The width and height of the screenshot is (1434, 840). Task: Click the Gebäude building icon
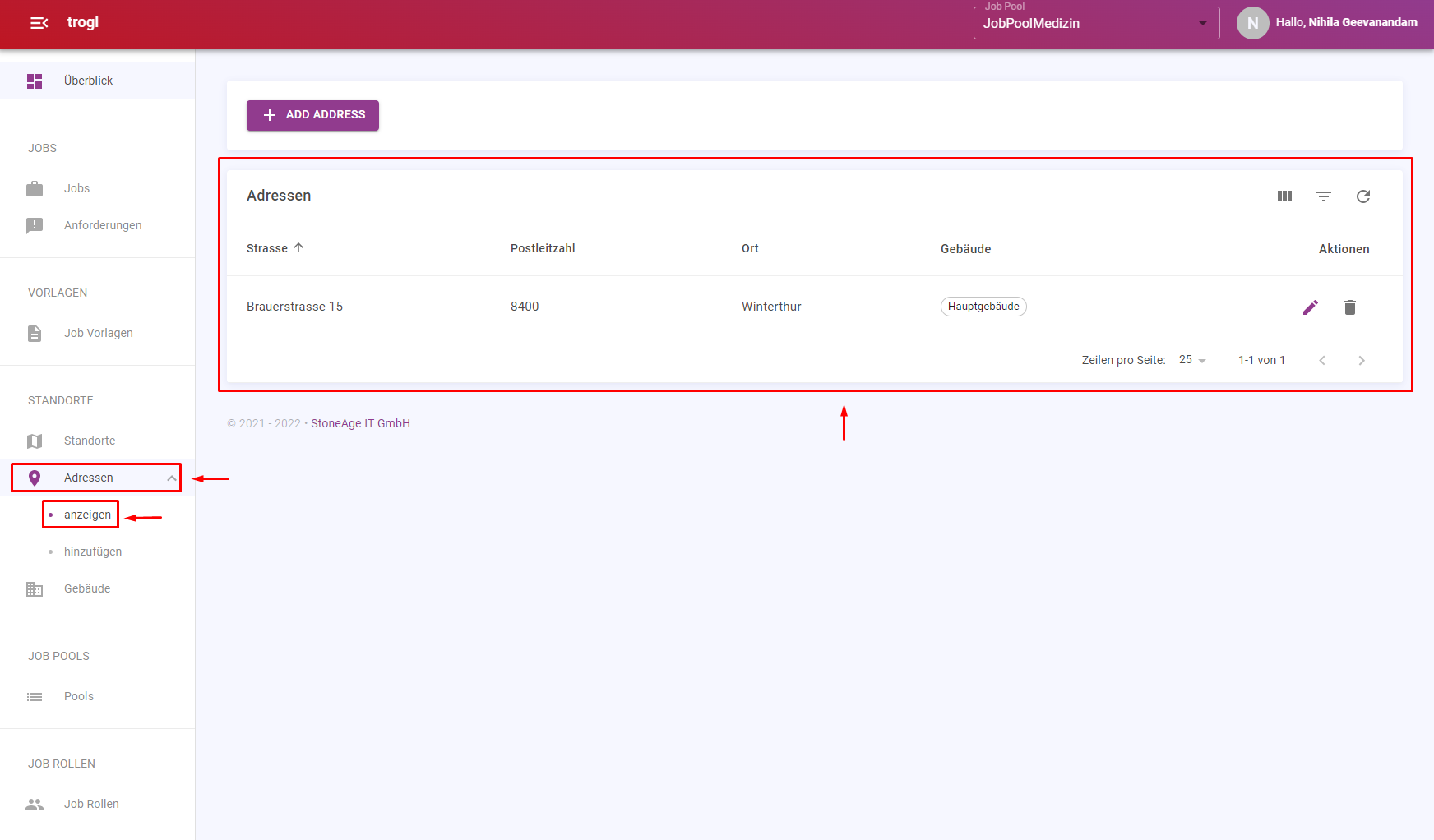pos(35,588)
